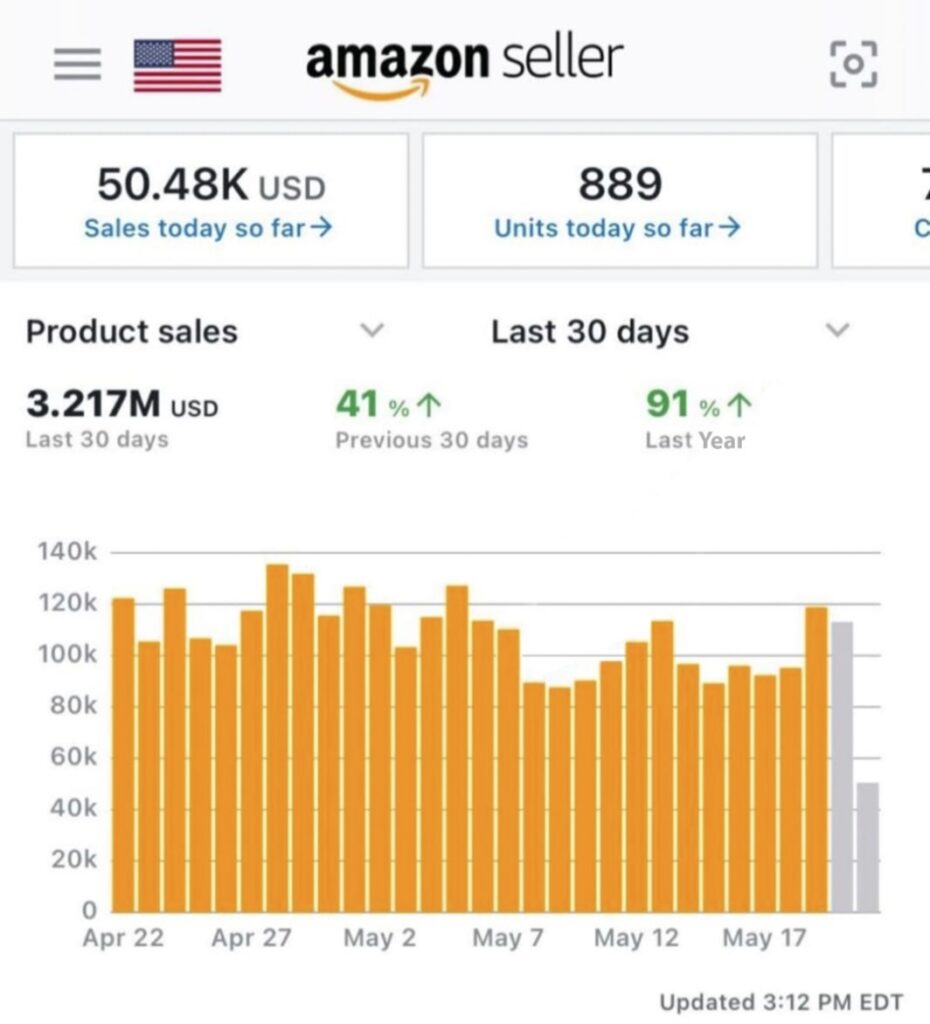930x1024 pixels.
Task: Tap the tallest orange bar near Apr 27
Action: [x=277, y=738]
